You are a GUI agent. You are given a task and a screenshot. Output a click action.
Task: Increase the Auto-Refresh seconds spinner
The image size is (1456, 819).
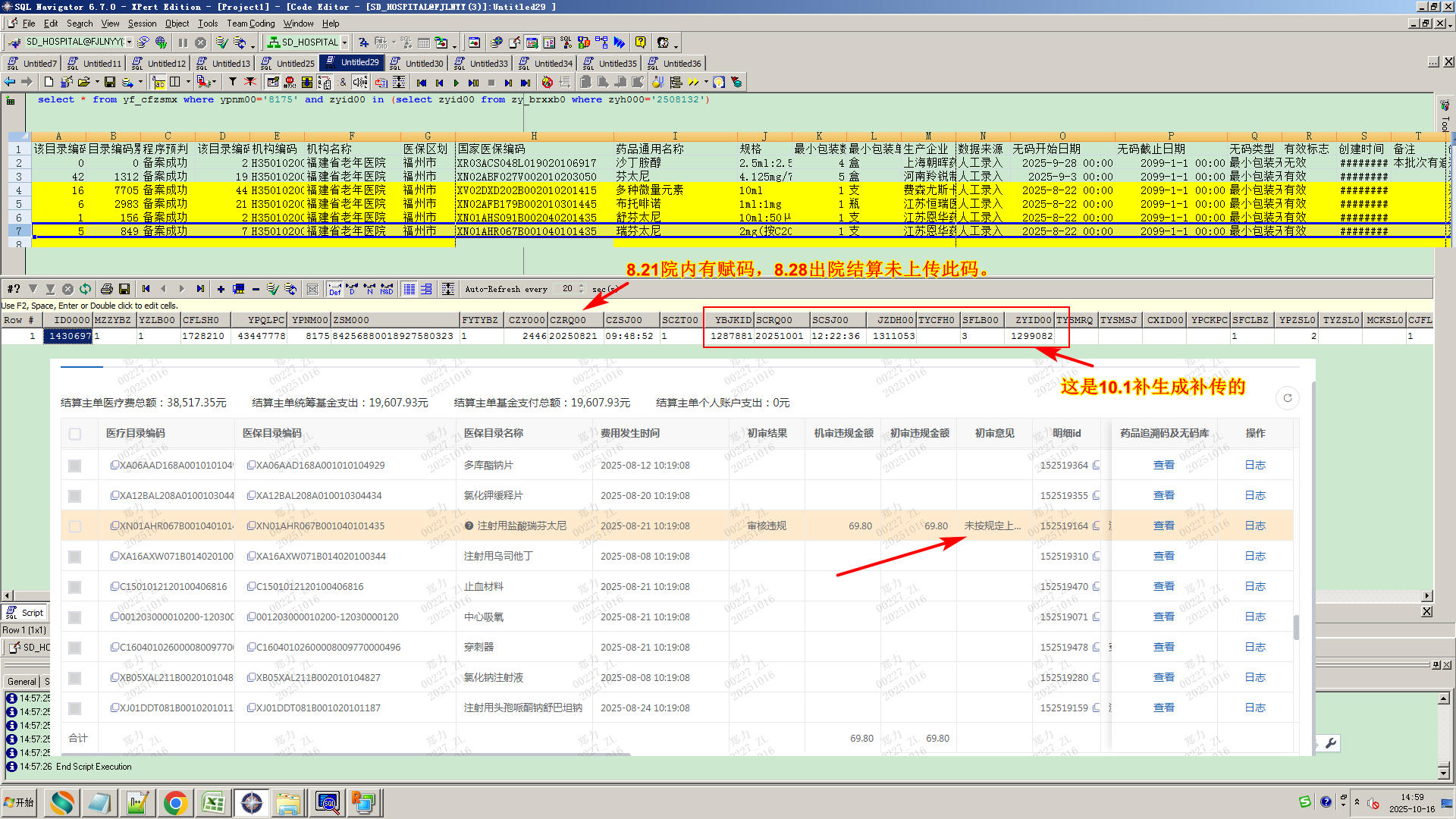(x=582, y=286)
